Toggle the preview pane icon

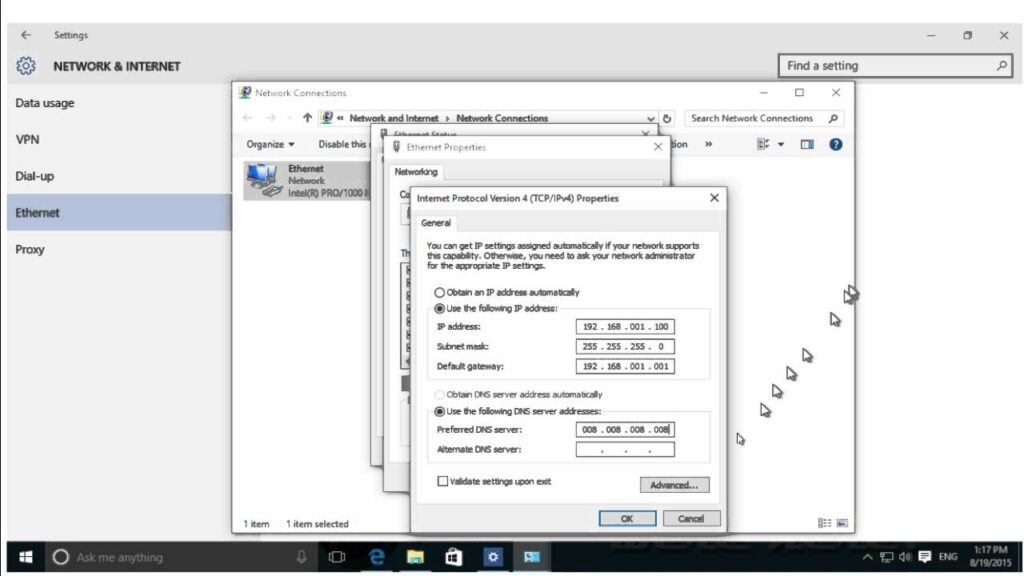tap(807, 144)
